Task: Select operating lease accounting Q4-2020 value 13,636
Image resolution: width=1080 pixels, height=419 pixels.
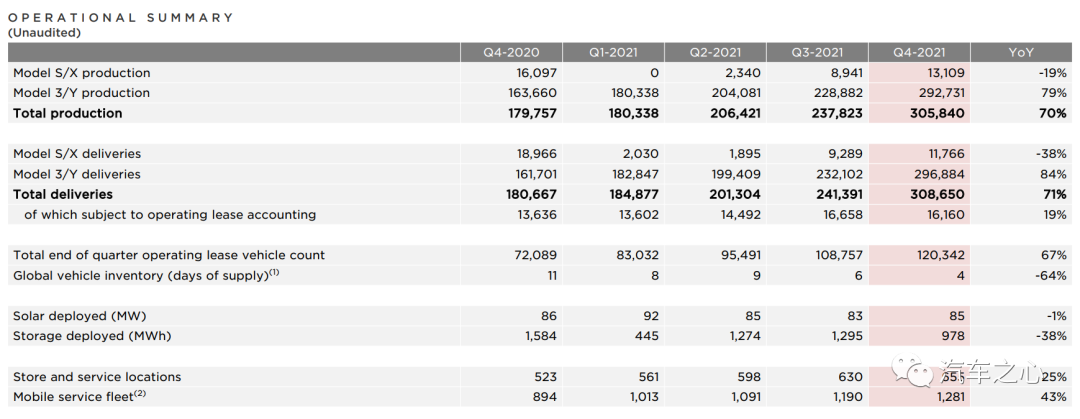Action: coord(537,215)
